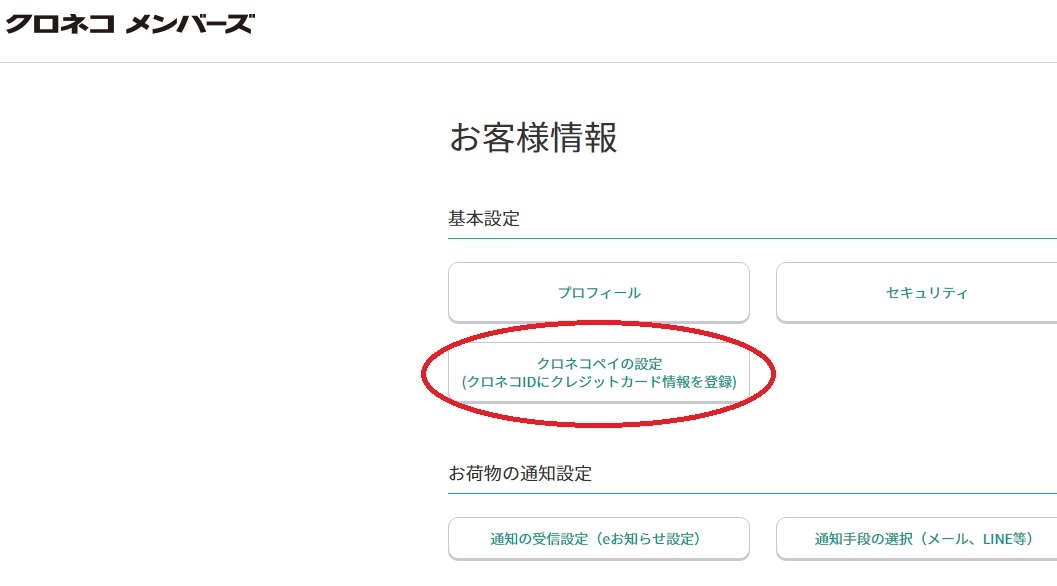Click the クロネコIDにクレジットカード情報を登録 subtitle text
1057x586 pixels.
pyautogui.click(x=598, y=382)
